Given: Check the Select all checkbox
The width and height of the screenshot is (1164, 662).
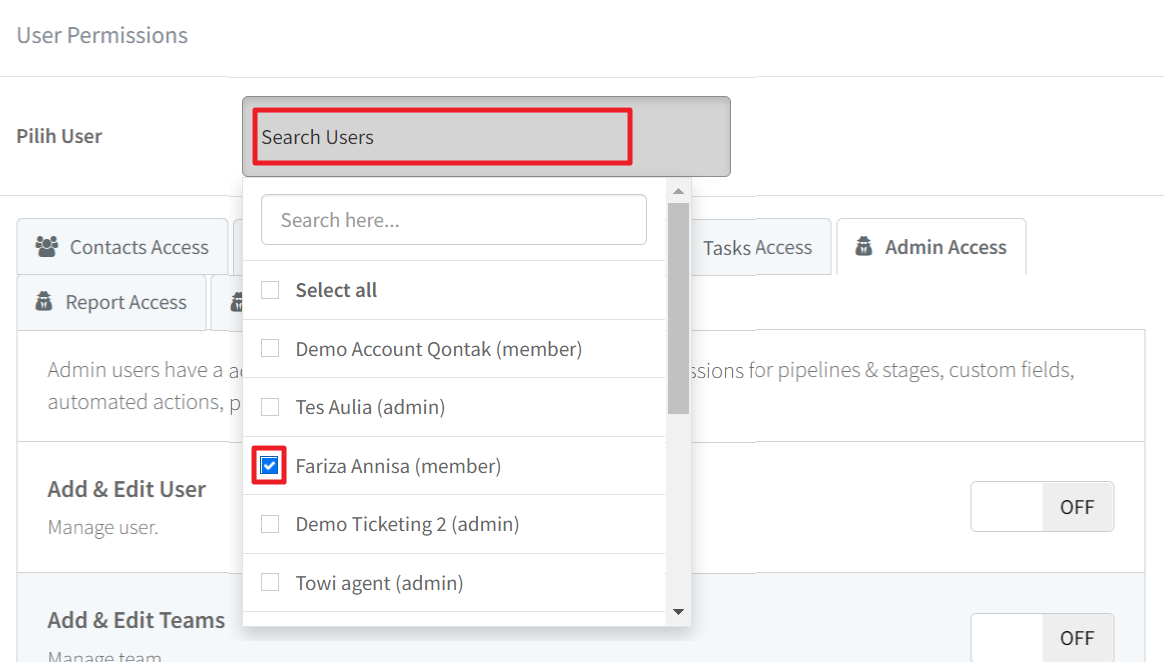Looking at the screenshot, I should pos(270,290).
